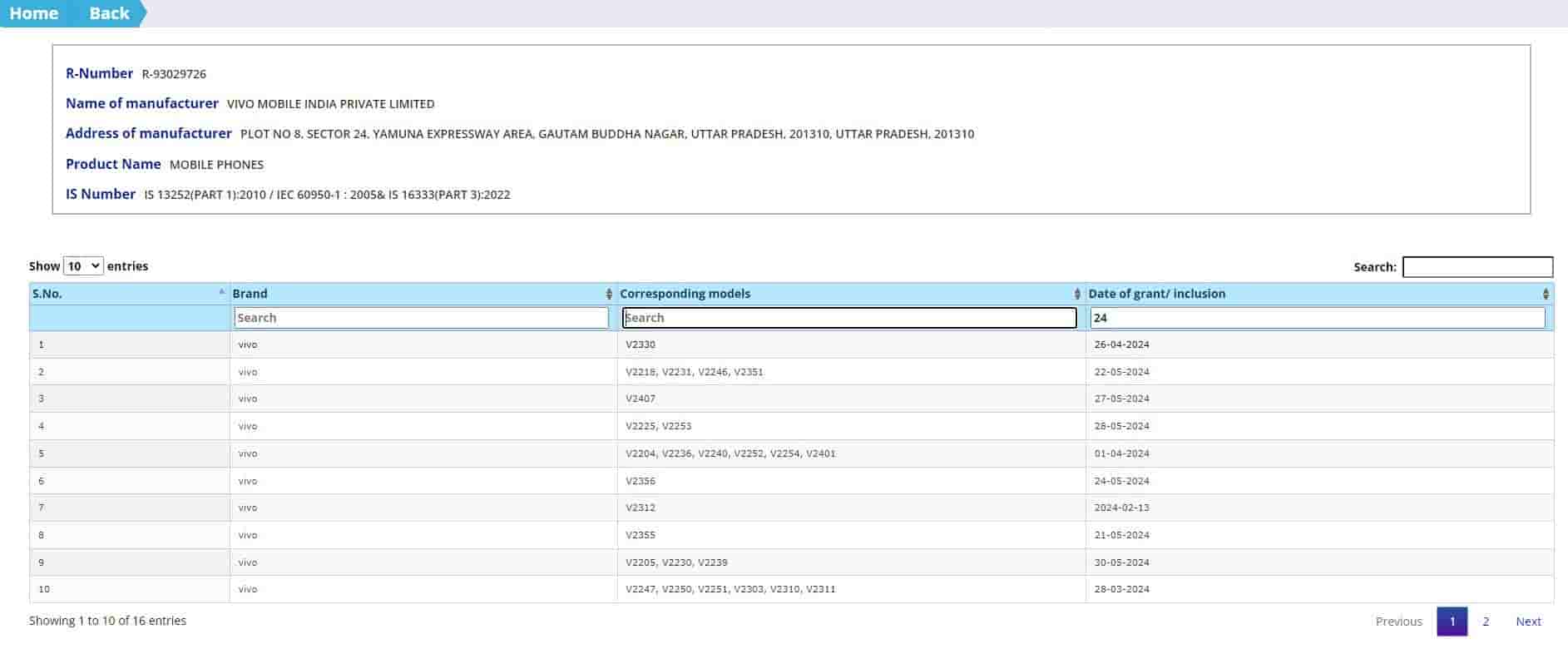Click the V2407 model cell
The width and height of the screenshot is (1568, 649).
(641, 399)
